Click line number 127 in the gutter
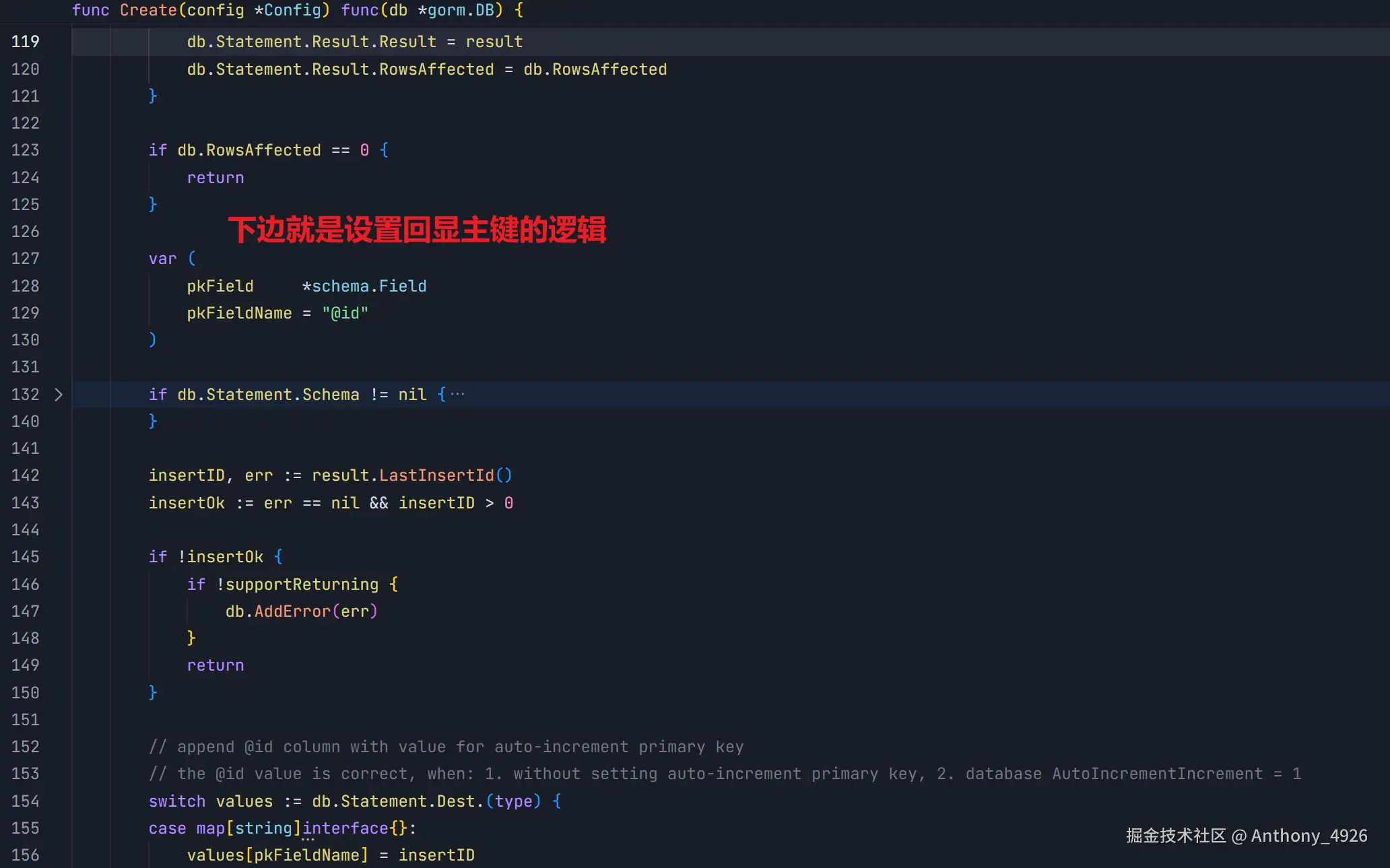The width and height of the screenshot is (1390, 868). click(x=26, y=259)
